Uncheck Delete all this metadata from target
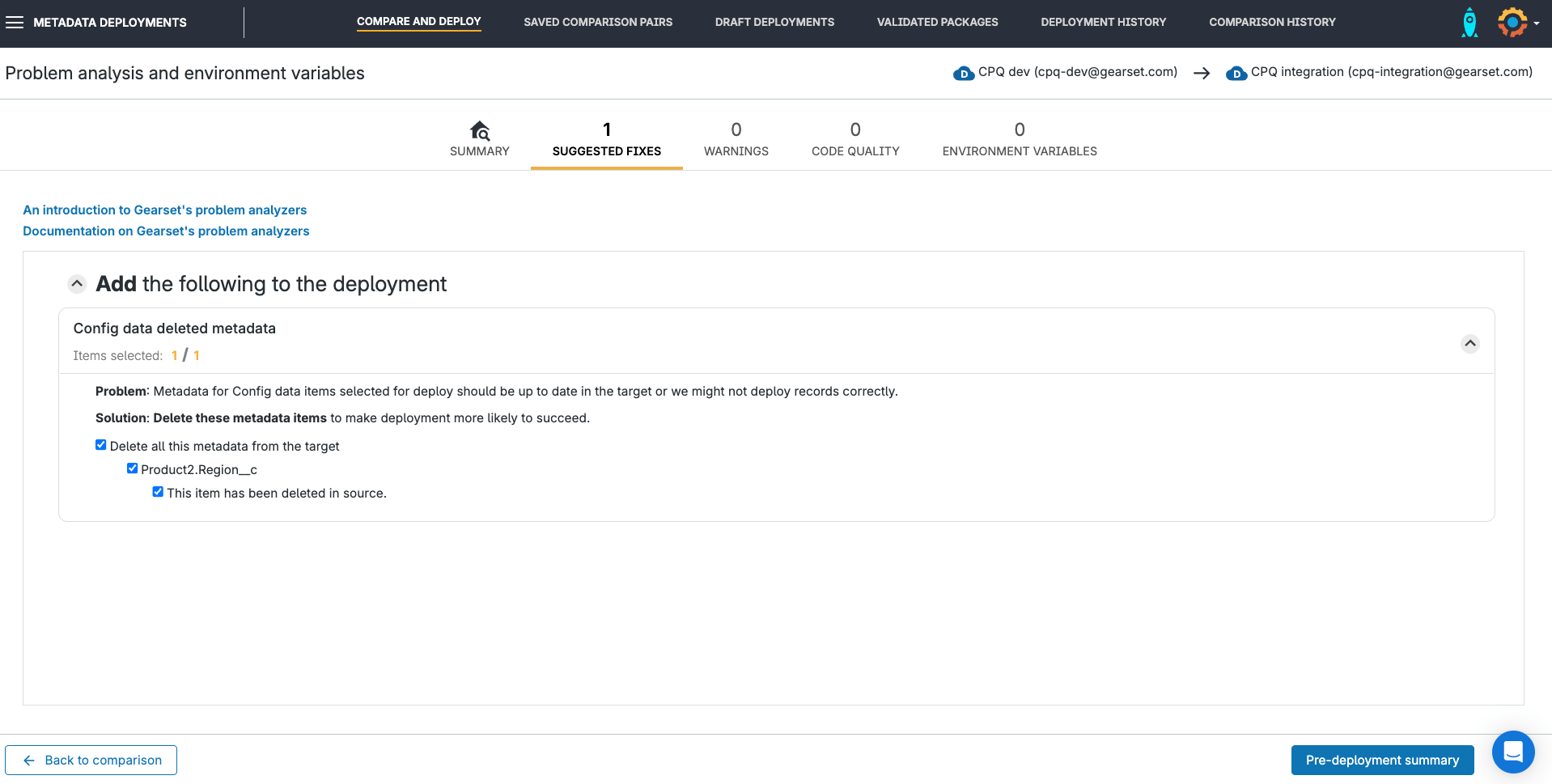This screenshot has width=1552, height=784. (101, 445)
